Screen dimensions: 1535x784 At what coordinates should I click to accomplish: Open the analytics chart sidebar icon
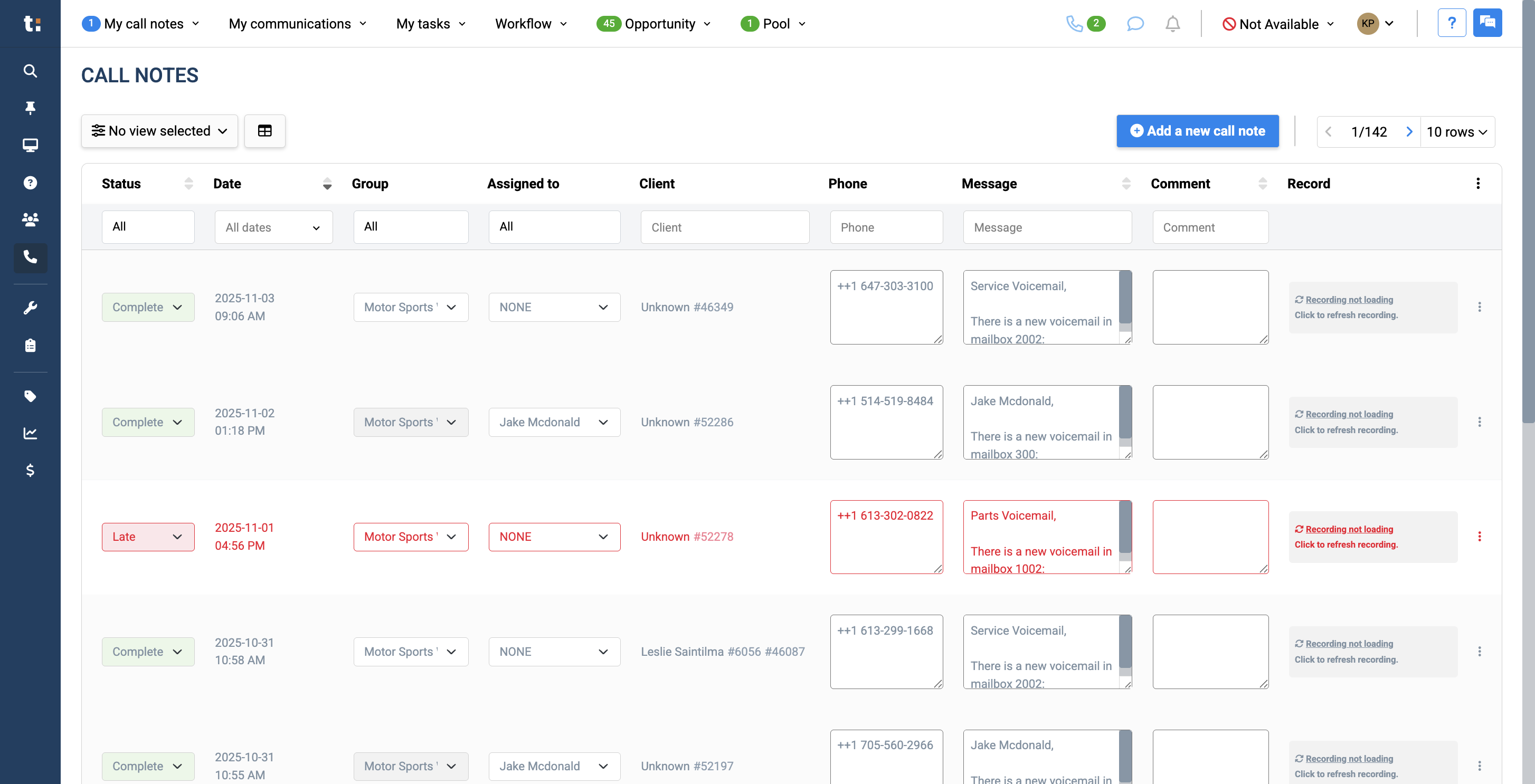[30, 433]
